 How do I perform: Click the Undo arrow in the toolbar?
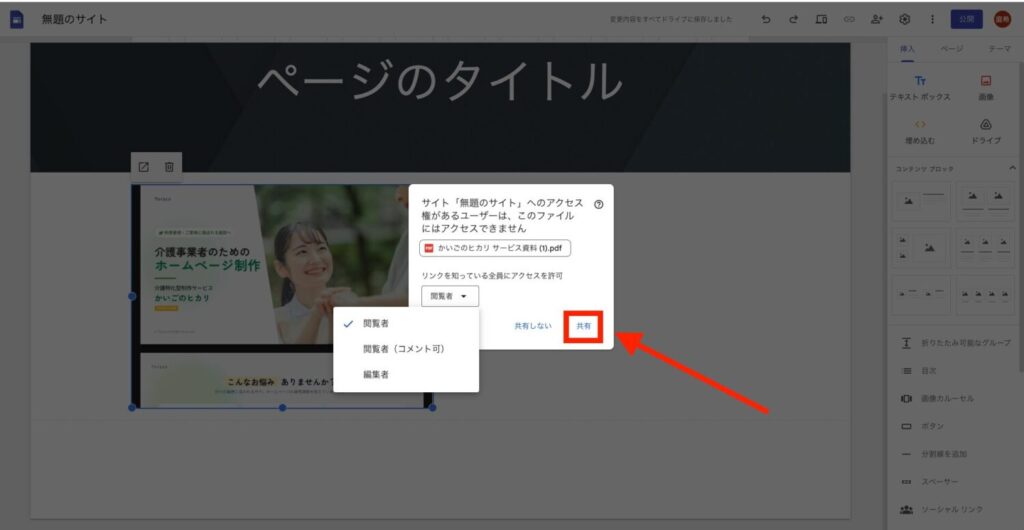[766, 19]
